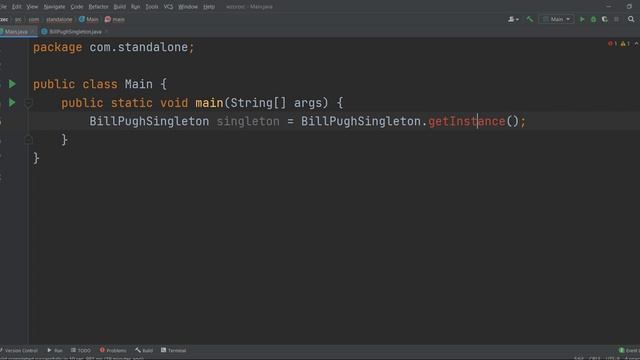Click the green Run button in toolbar
The width and height of the screenshot is (640, 360).
tap(582, 19)
